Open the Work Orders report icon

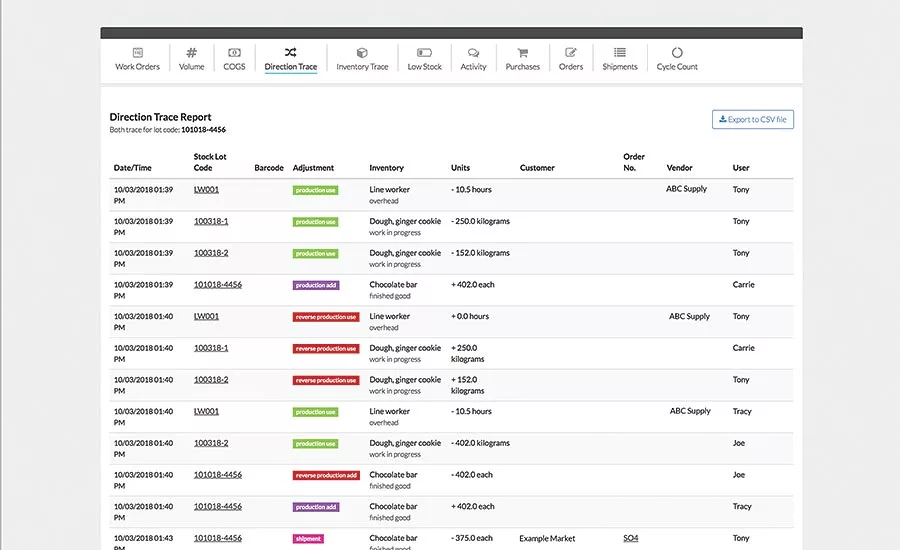point(138,53)
